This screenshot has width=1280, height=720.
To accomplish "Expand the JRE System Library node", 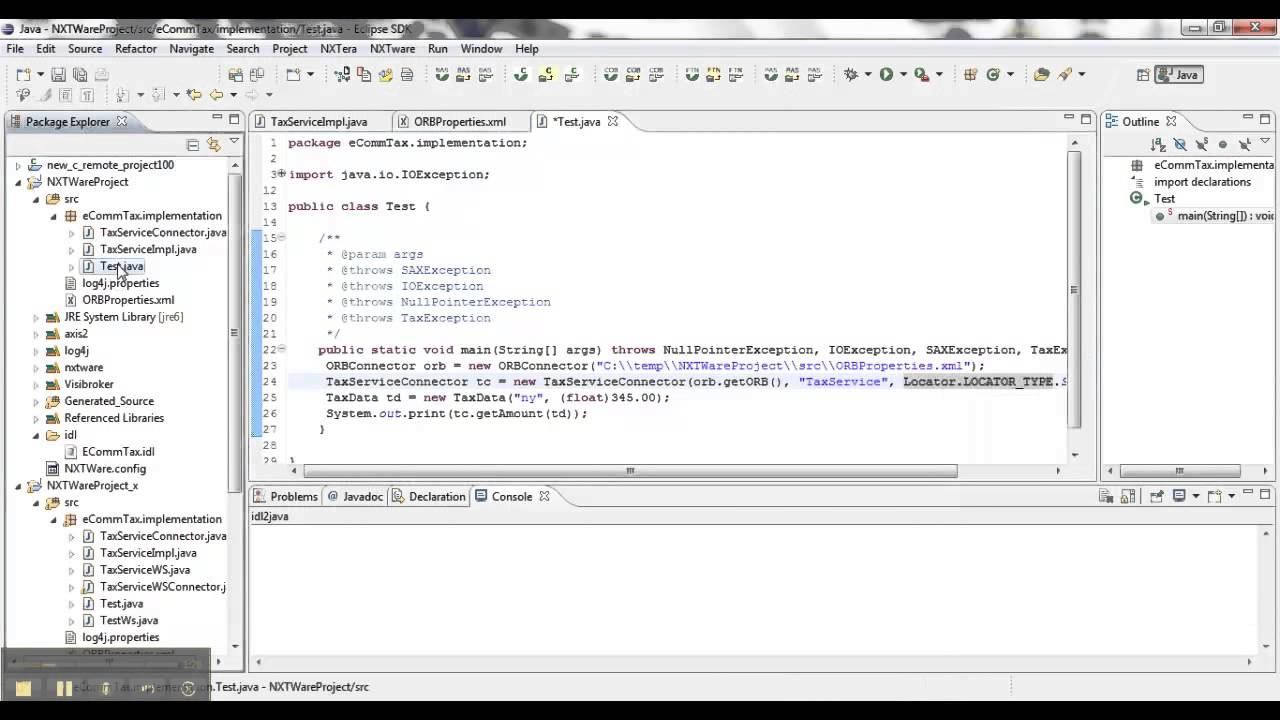I will pos(36,317).
